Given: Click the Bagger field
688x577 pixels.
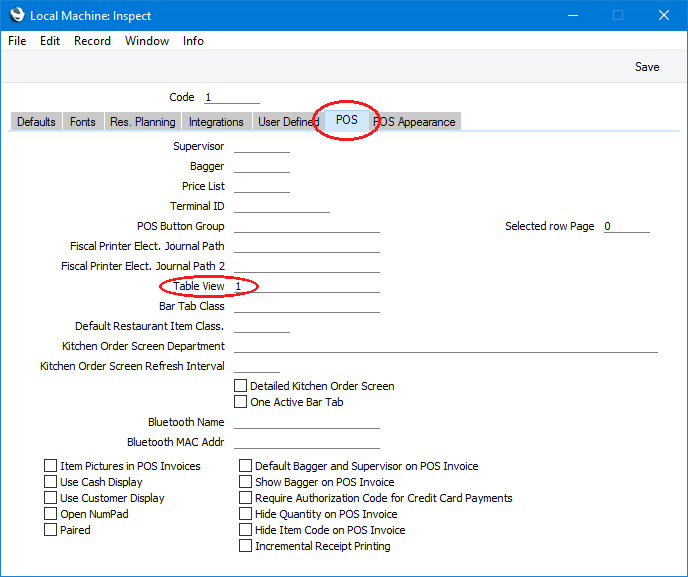Looking at the screenshot, I should click(262, 166).
